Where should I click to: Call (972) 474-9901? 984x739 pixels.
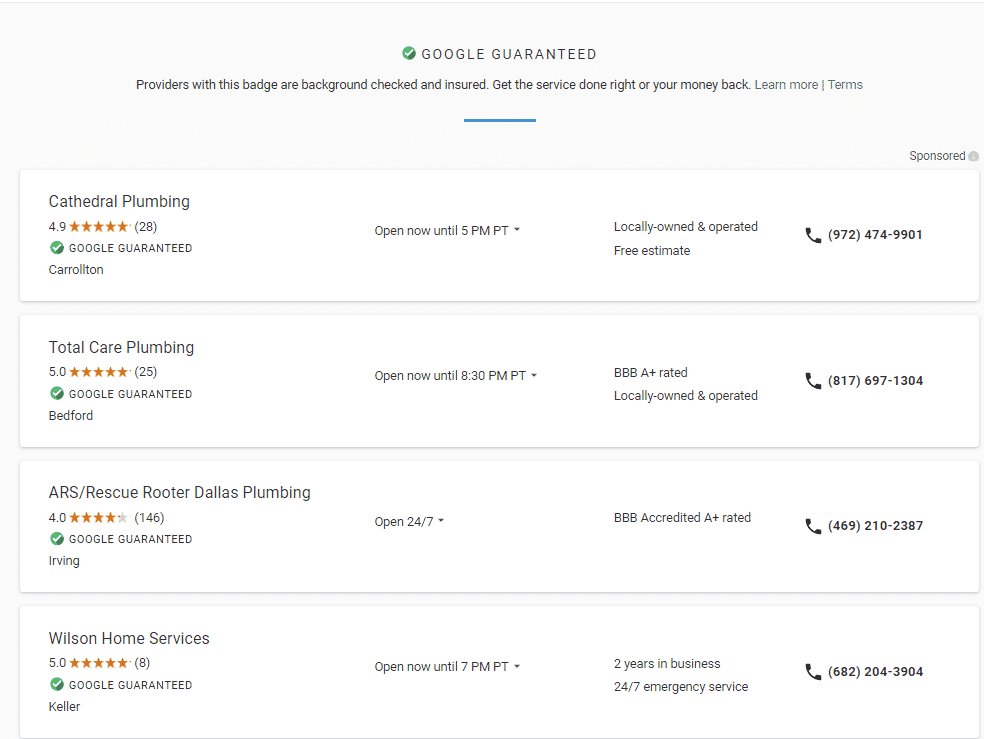(x=875, y=235)
